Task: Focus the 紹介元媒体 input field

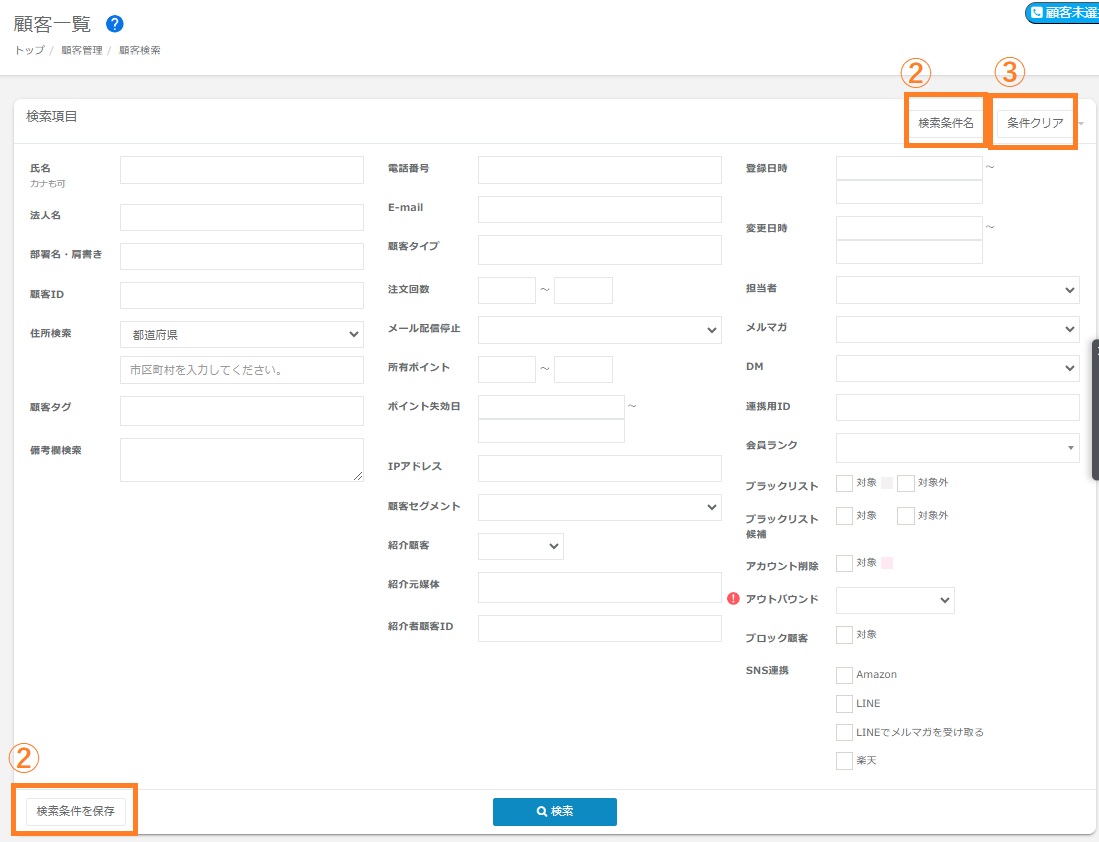Action: [x=599, y=588]
